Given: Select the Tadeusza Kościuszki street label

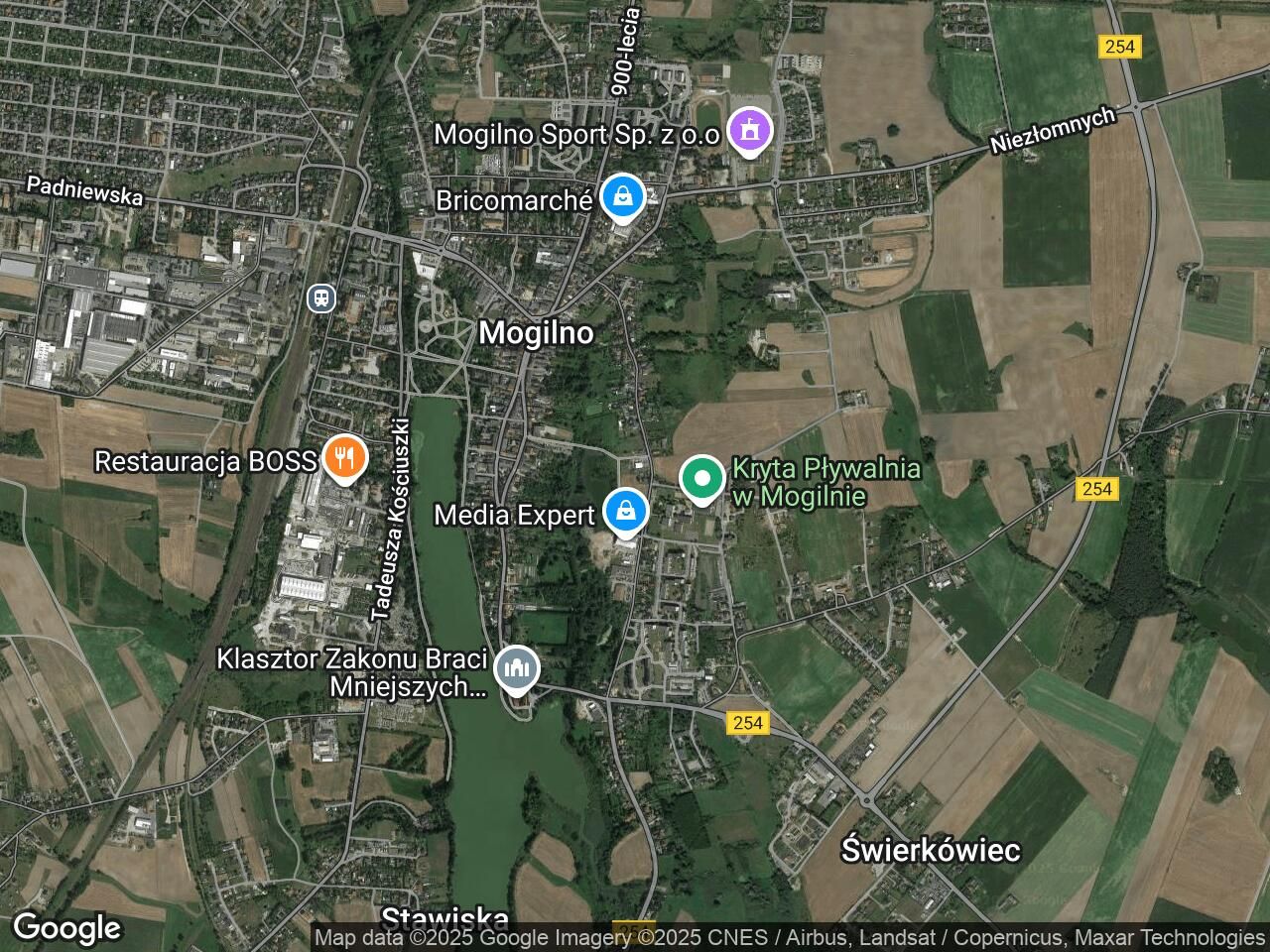Looking at the screenshot, I should pos(389,520).
